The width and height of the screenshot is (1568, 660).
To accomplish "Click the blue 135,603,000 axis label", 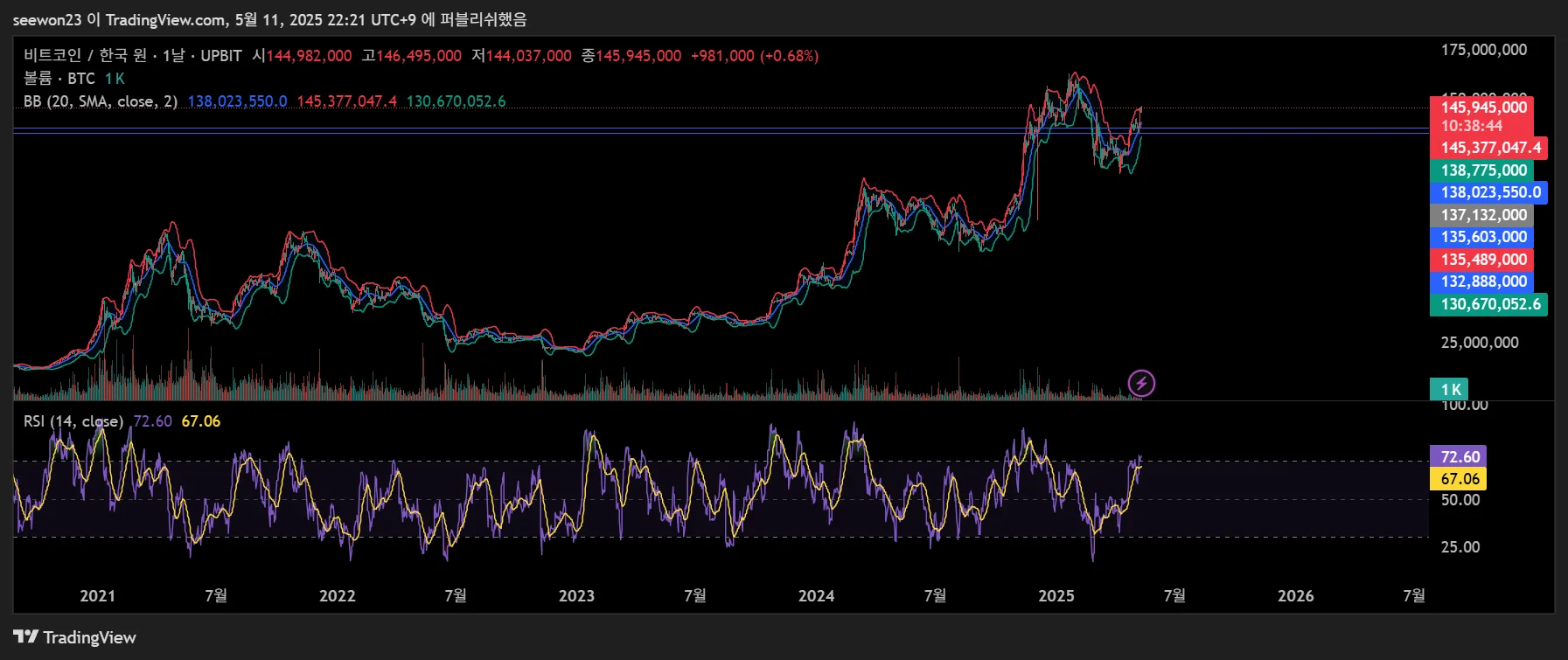I will 1483,237.
